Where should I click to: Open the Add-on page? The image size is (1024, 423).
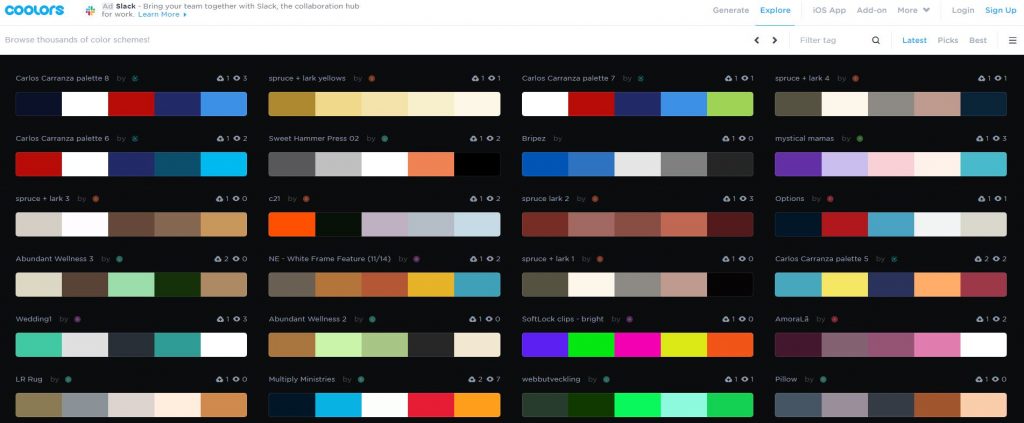[872, 10]
